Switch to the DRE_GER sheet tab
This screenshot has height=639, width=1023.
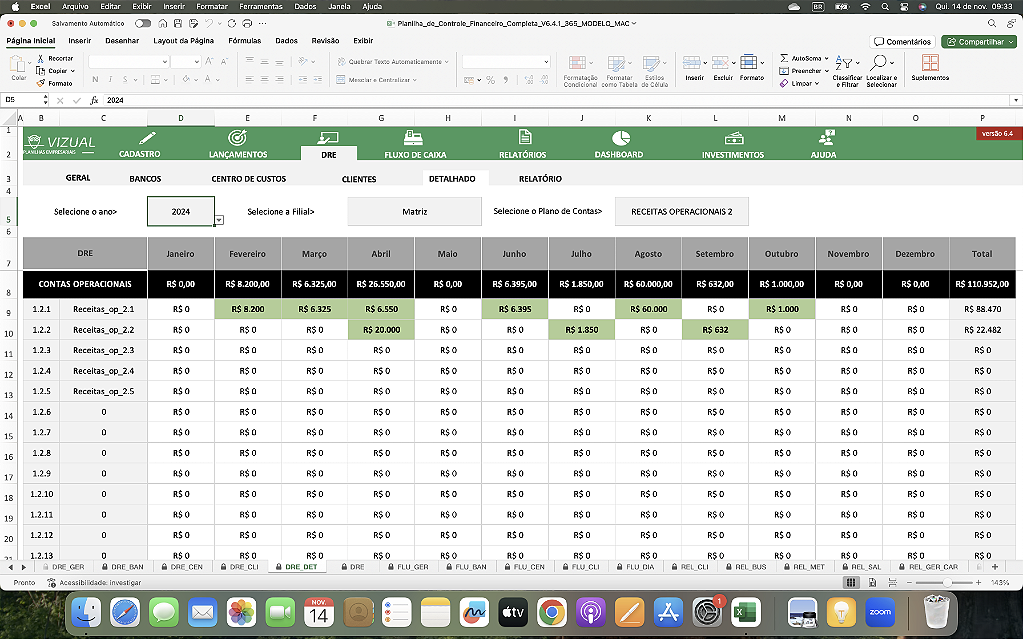pos(68,567)
